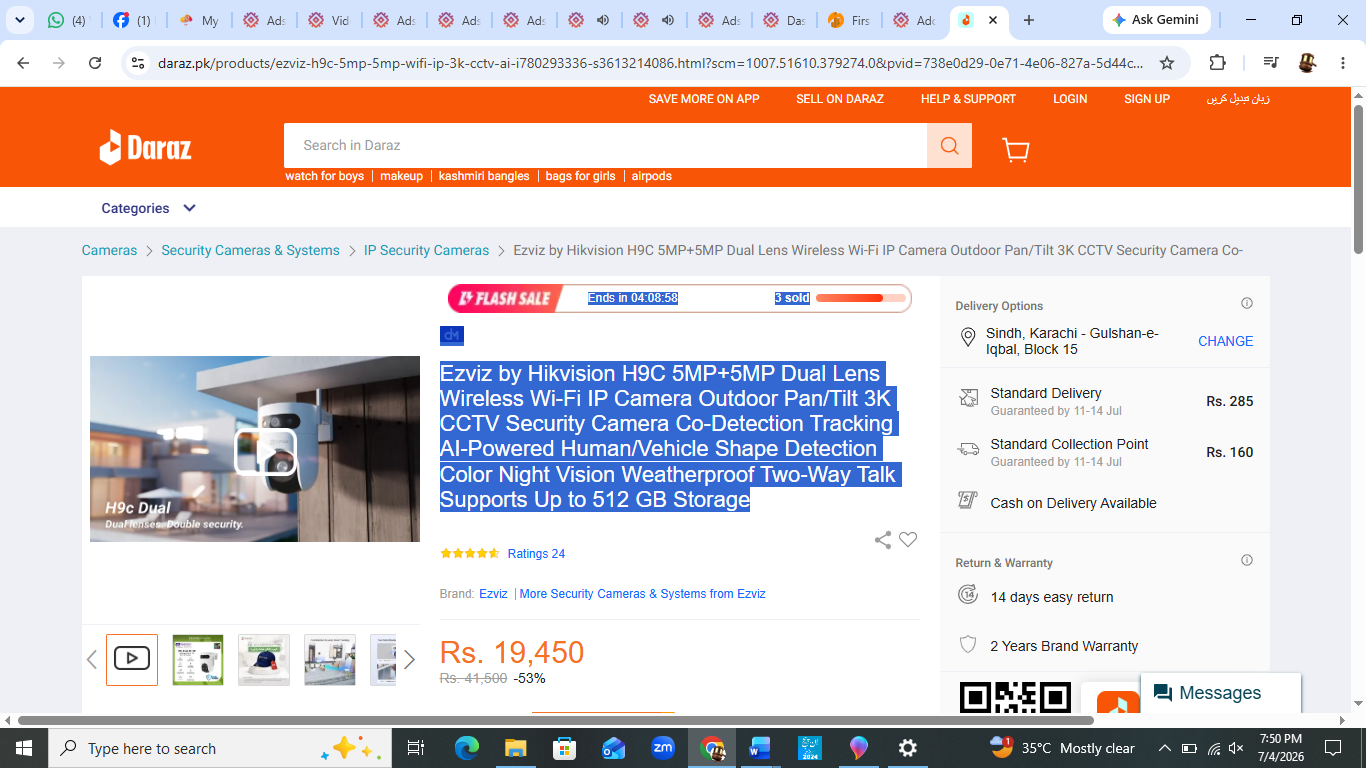
Task: Open the Messages chat button
Action: coord(1220,693)
